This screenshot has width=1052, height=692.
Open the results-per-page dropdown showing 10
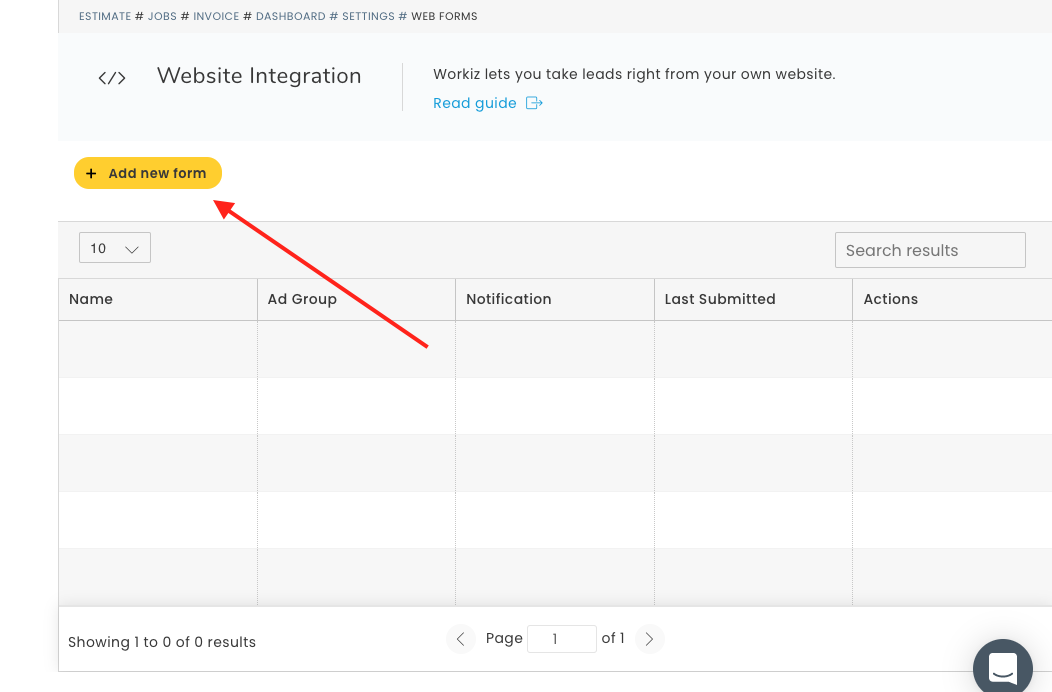[114, 247]
